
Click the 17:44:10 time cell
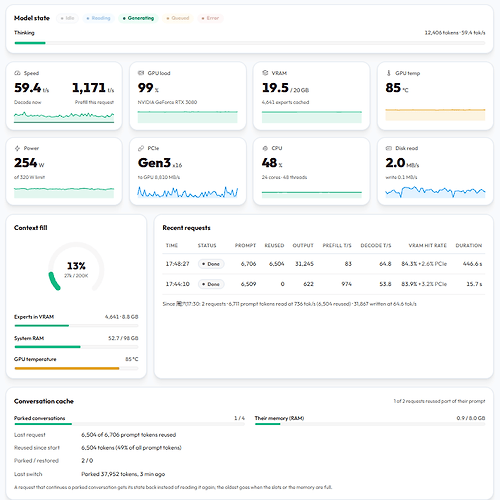177,284
